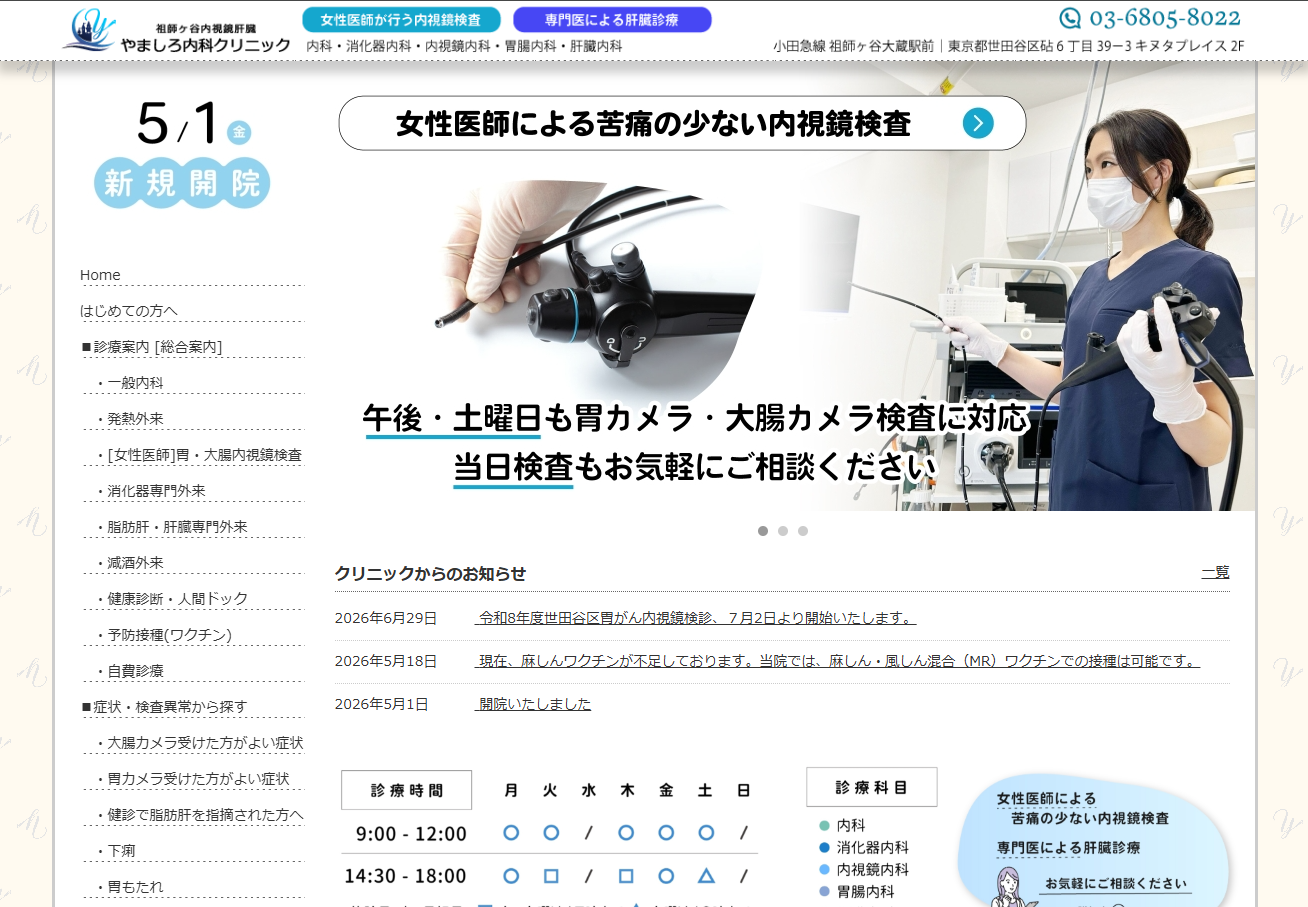The height and width of the screenshot is (907, 1308).
Task: Open 胃カメラ受けた方がよい症状 link
Action: point(193,779)
